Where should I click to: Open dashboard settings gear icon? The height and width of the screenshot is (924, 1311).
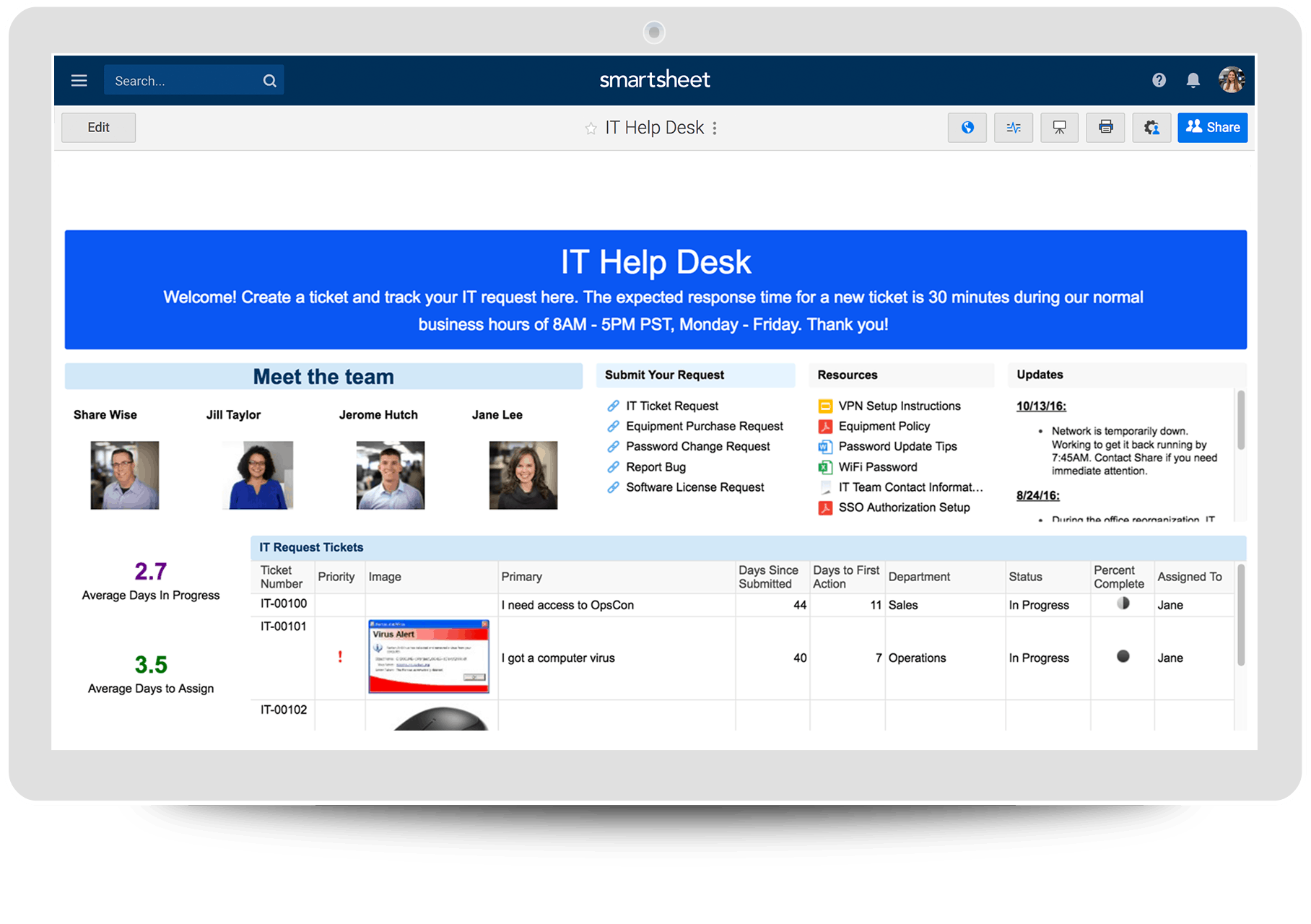[1151, 128]
